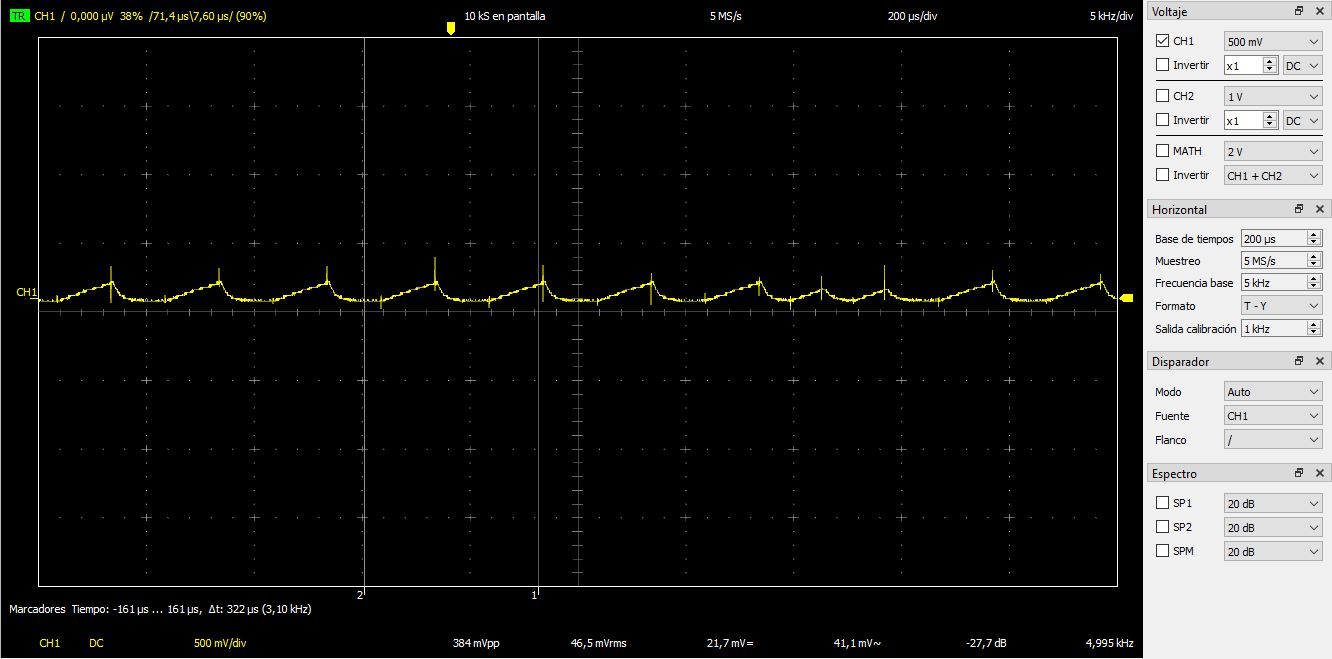Select time marker 2 below the graph
This screenshot has width=1332, height=659.
tap(360, 595)
